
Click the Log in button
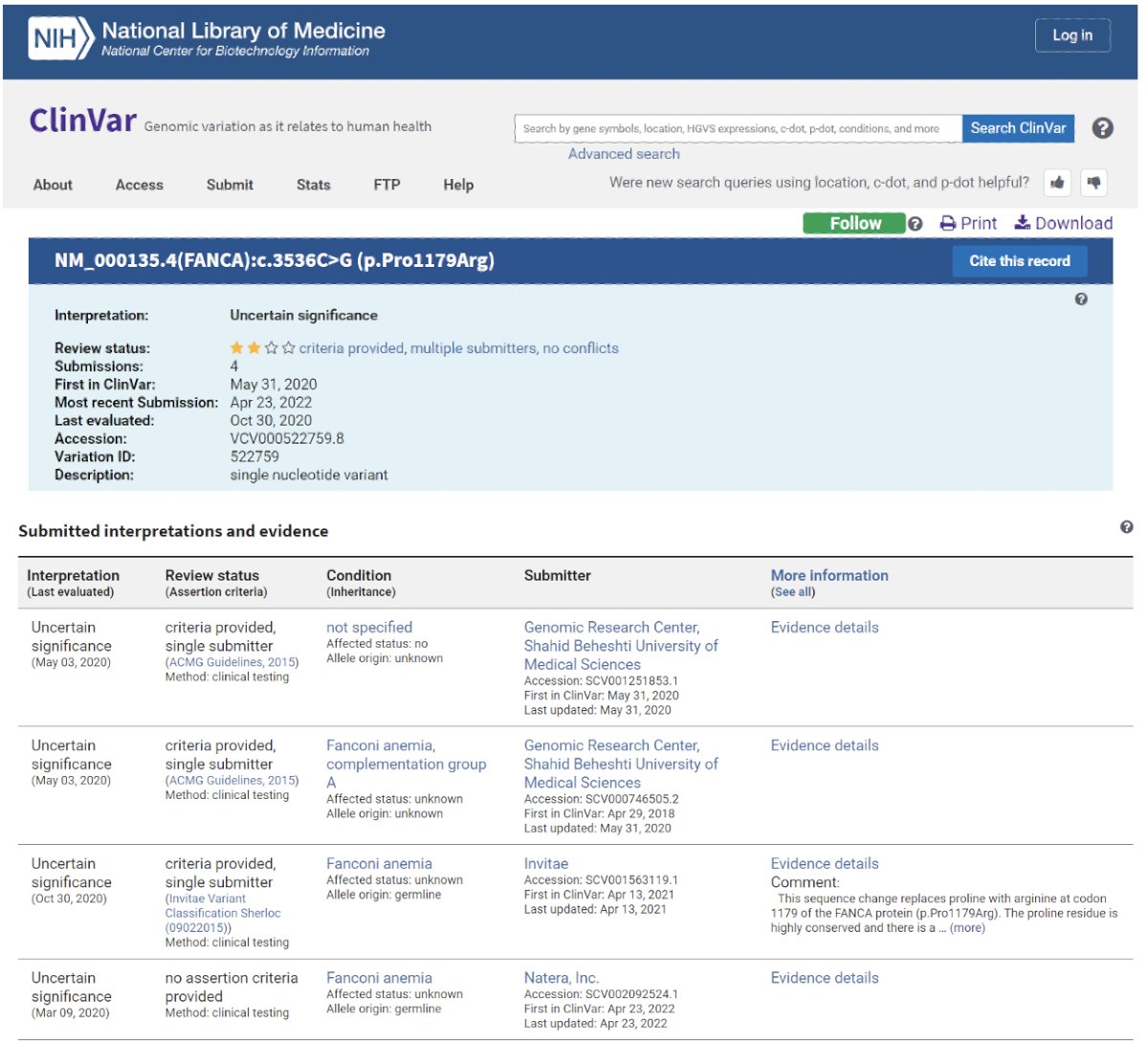[1072, 35]
